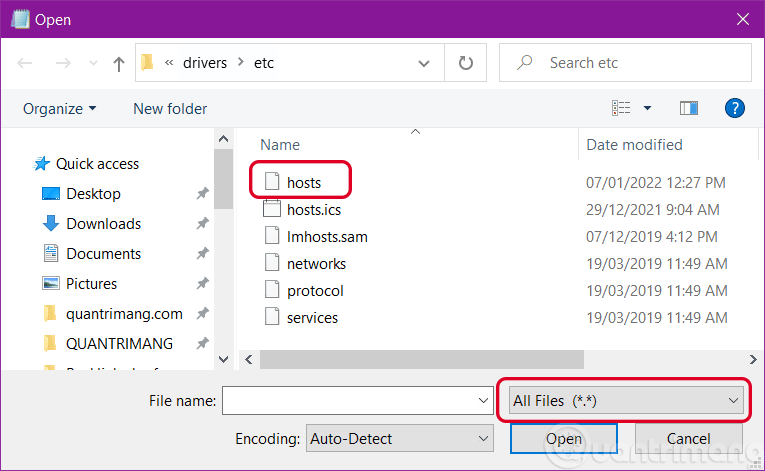Screen dimensions: 765x471
Task: Open the Organize menu
Action: 60,108
